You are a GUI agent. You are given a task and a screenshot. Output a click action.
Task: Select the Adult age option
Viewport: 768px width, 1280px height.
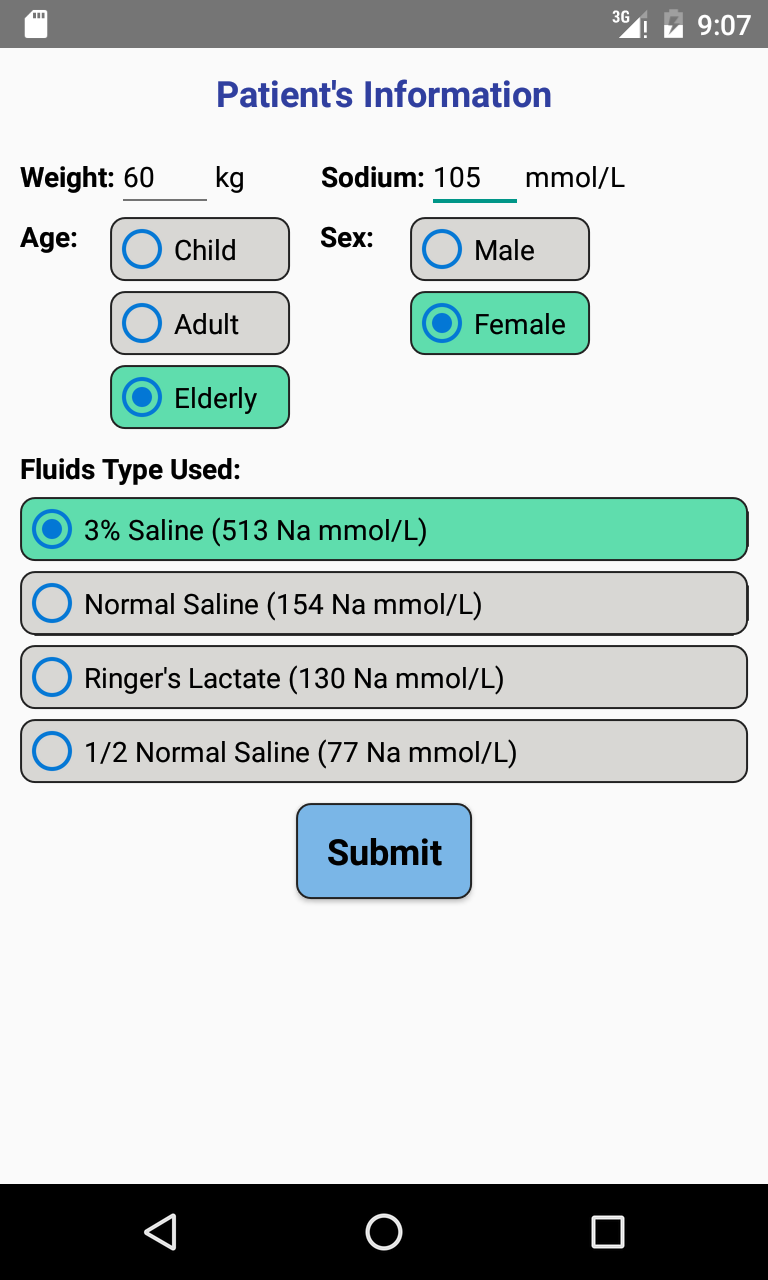coord(199,323)
